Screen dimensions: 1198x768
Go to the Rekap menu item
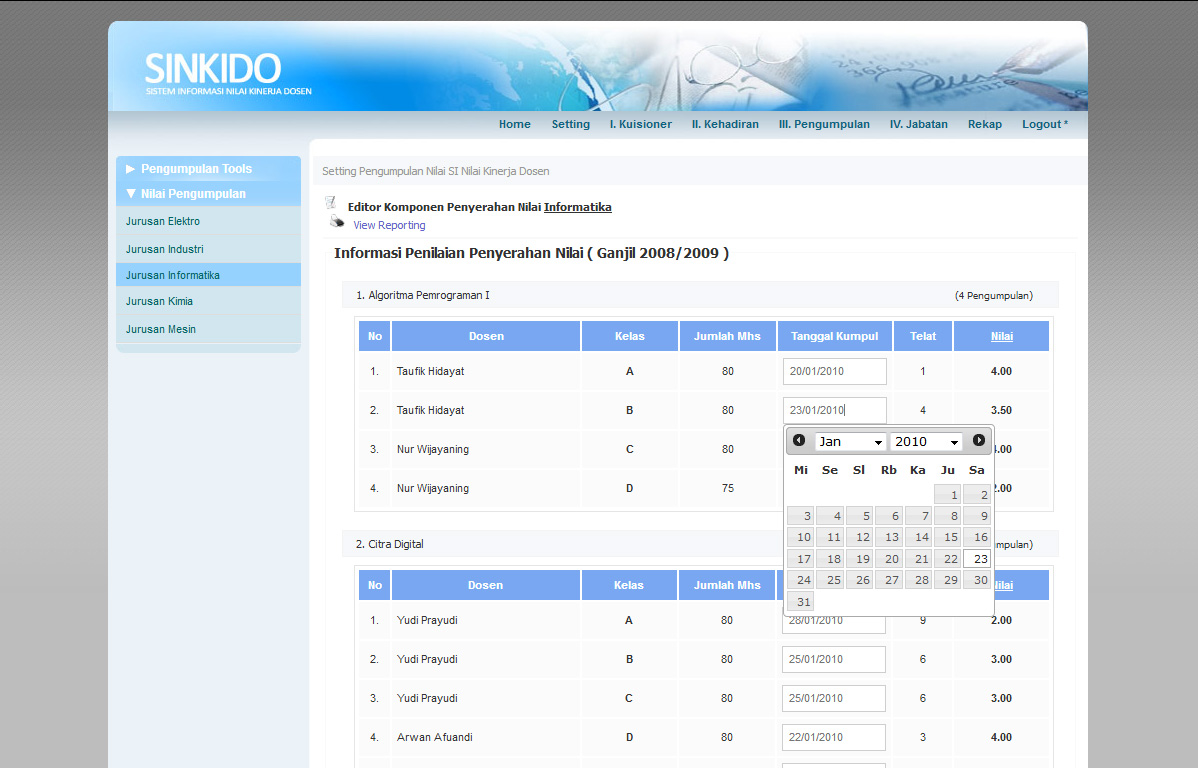[984, 125]
